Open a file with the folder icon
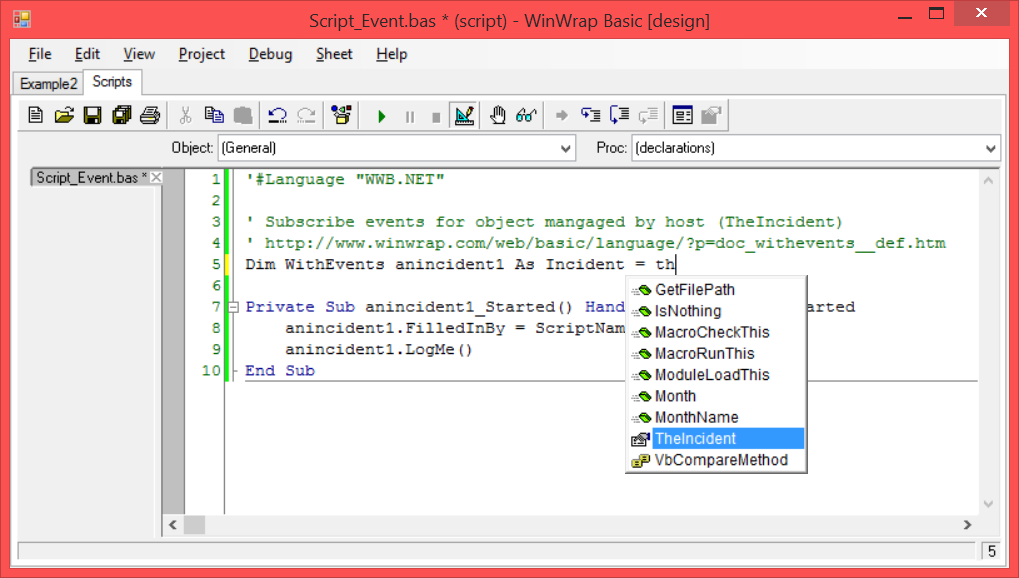Image resolution: width=1019 pixels, height=578 pixels. (64, 116)
